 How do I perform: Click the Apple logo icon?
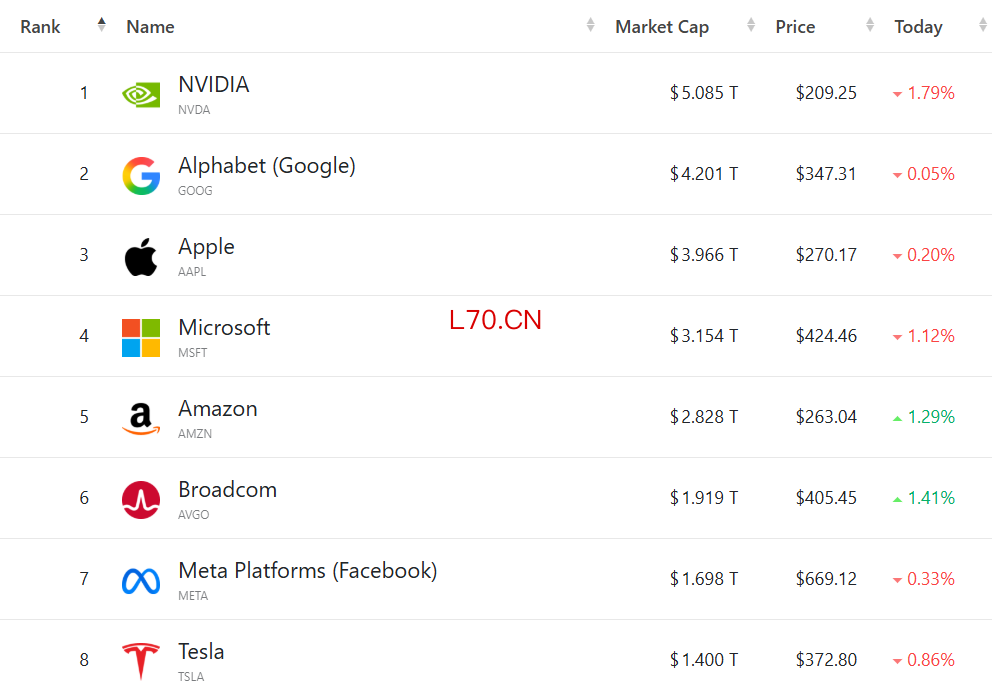click(140, 257)
